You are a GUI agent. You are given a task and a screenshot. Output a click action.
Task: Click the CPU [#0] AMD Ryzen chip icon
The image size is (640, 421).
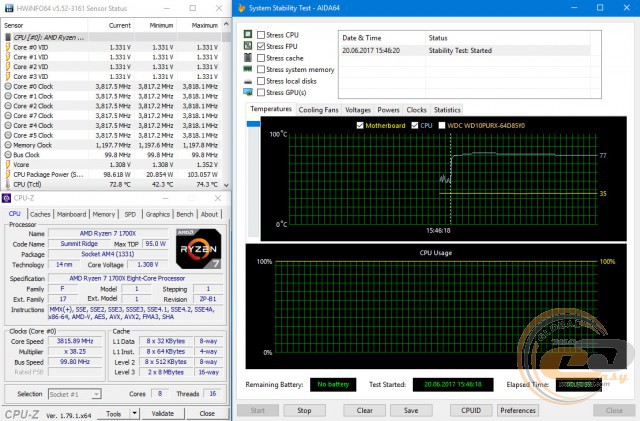point(8,37)
